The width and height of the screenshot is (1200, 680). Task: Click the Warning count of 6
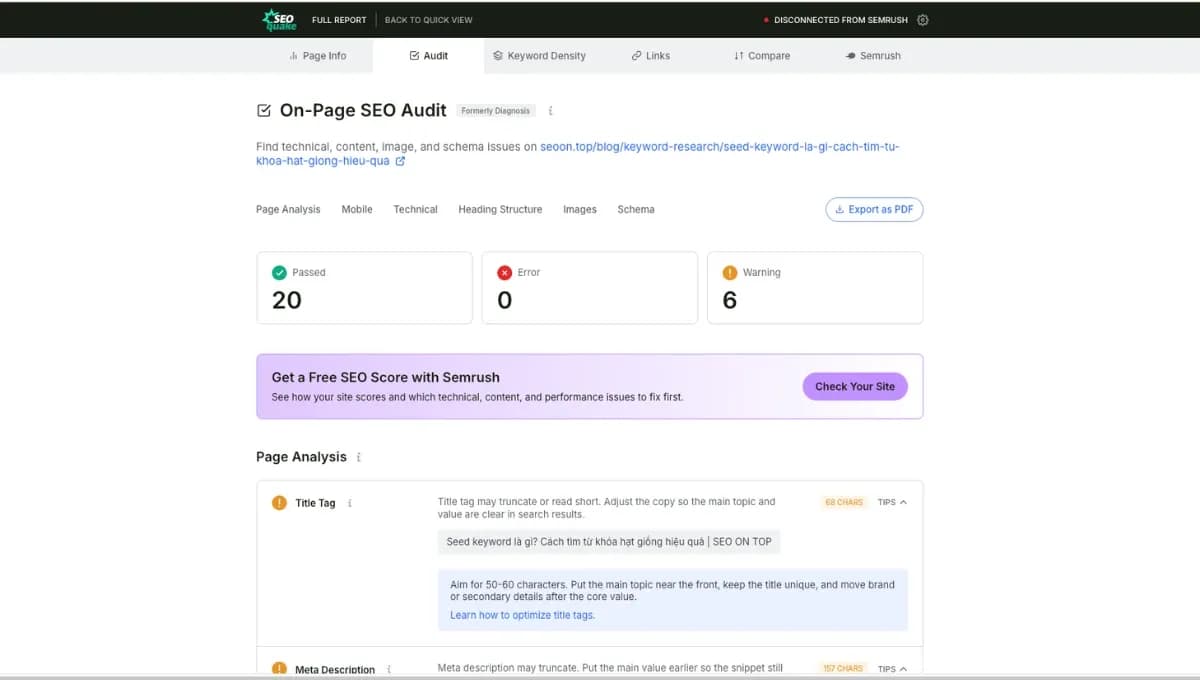[730, 300]
